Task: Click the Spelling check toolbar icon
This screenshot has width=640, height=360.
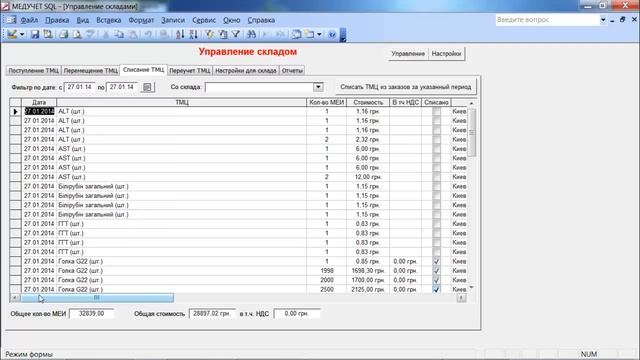Action: click(90, 34)
